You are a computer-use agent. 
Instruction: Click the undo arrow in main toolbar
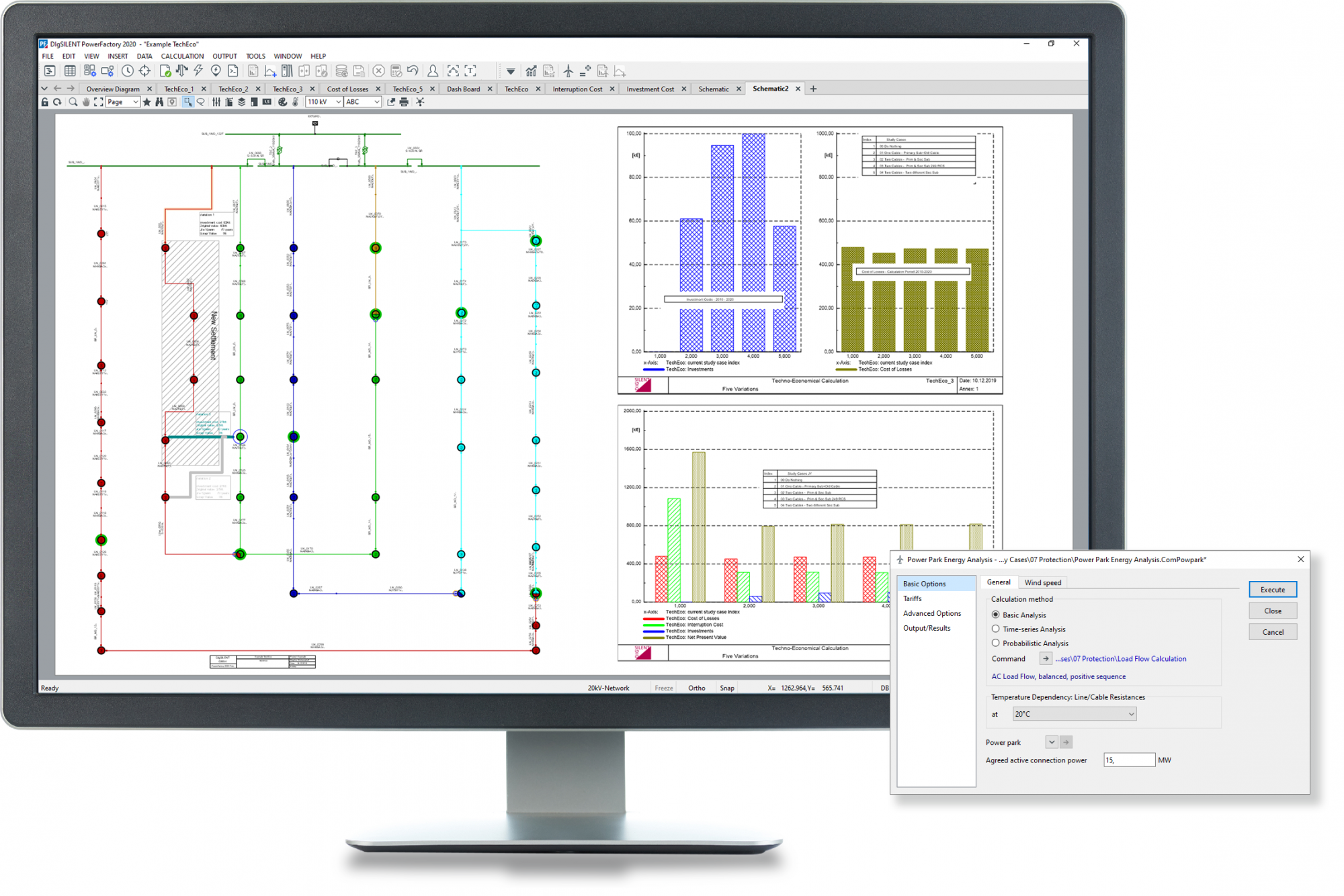coord(413,71)
